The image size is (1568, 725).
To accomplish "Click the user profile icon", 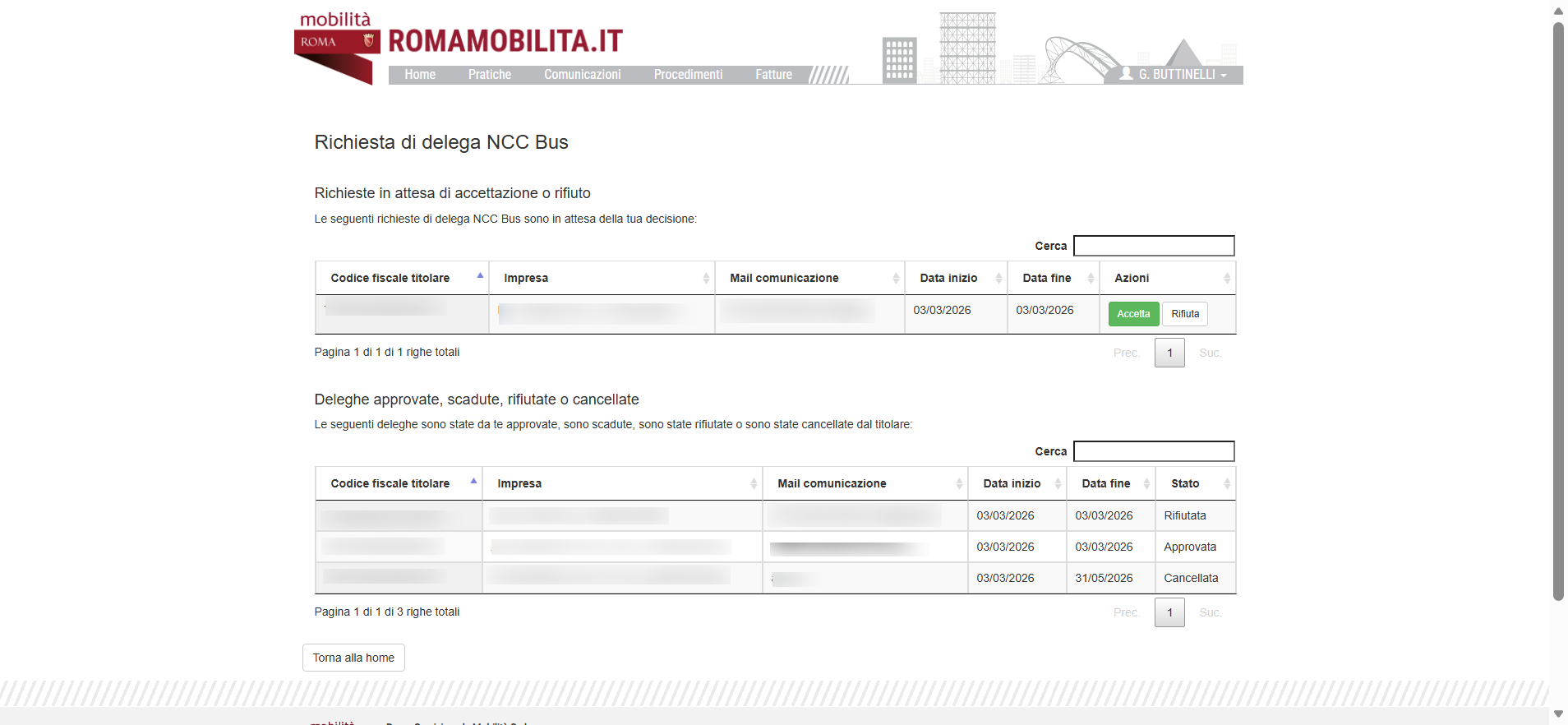I will pyautogui.click(x=1126, y=74).
